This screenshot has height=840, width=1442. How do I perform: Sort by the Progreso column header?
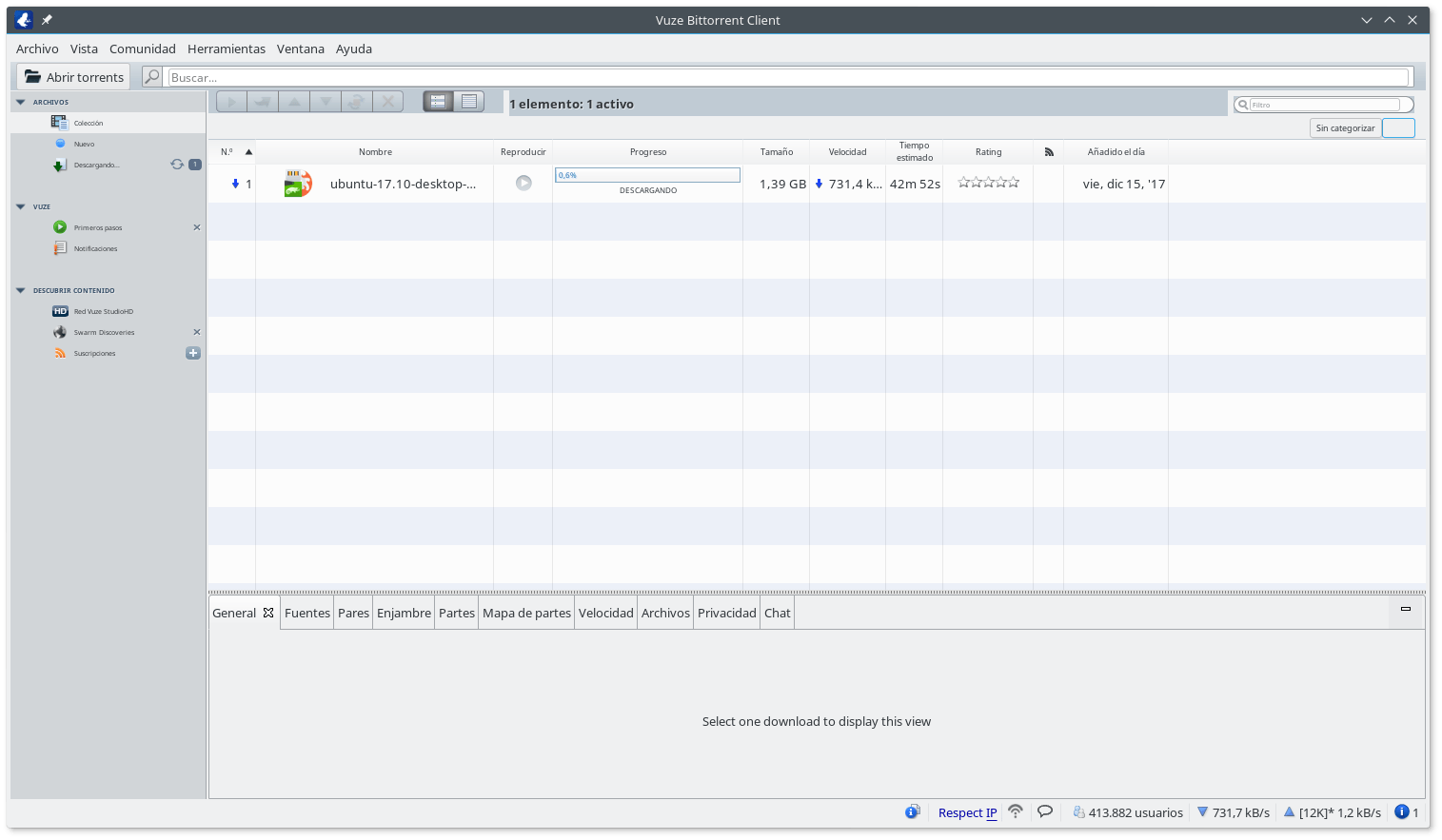click(x=648, y=152)
